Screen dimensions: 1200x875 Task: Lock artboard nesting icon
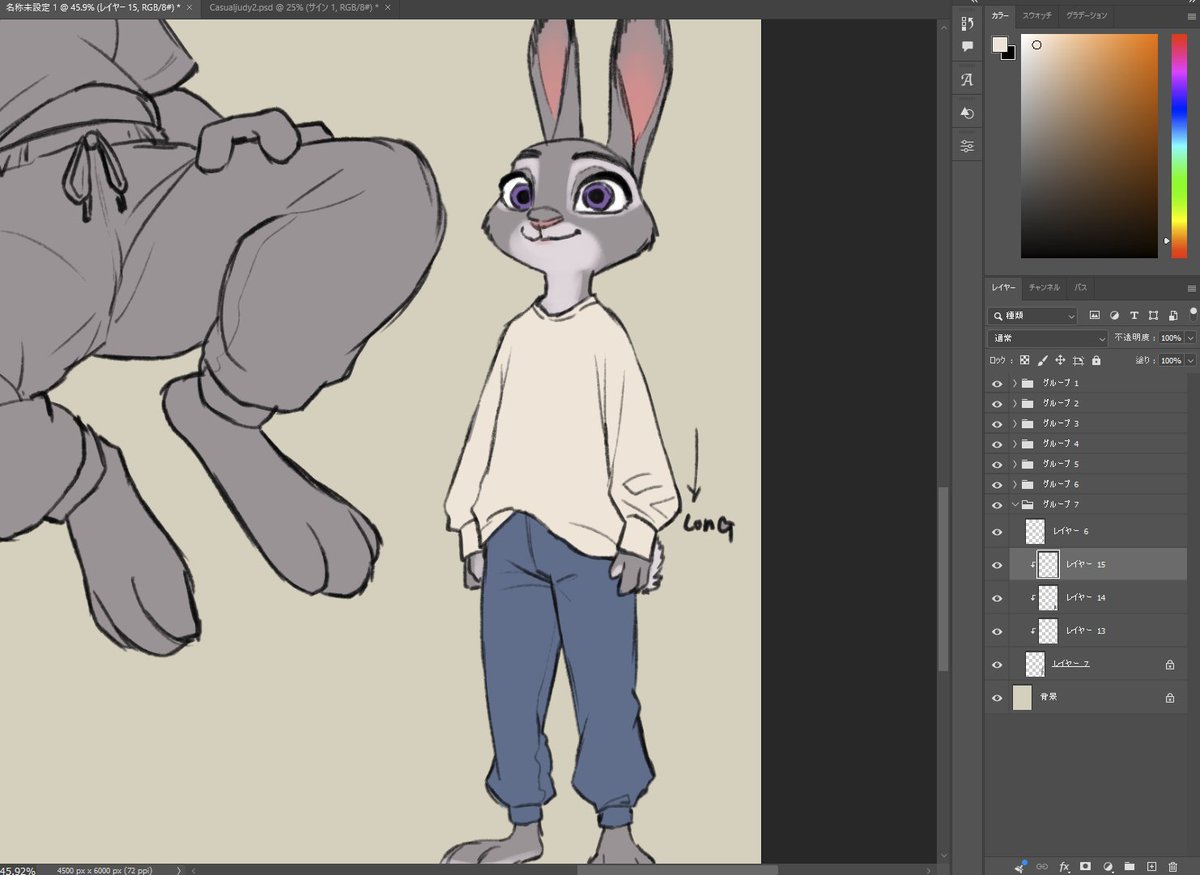click(x=1078, y=360)
